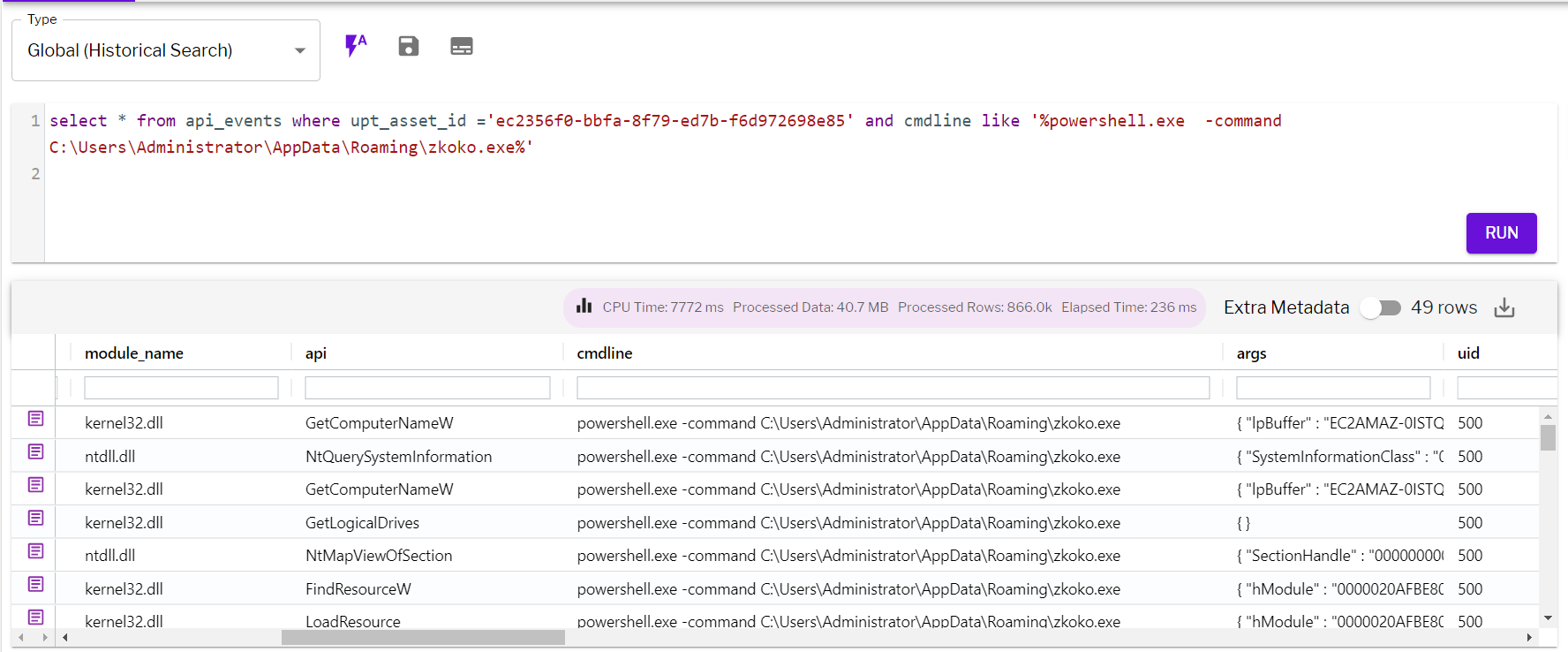This screenshot has width=1568, height=652.
Task: Click the cmdline column header
Action: coord(605,353)
